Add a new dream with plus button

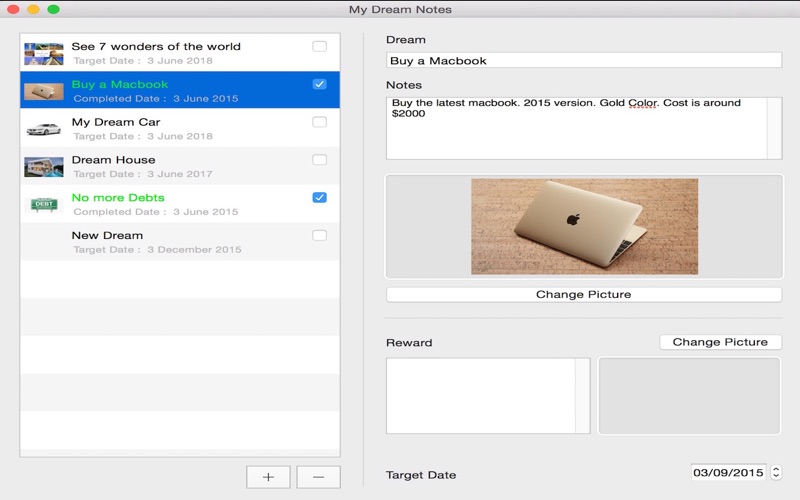click(x=268, y=477)
